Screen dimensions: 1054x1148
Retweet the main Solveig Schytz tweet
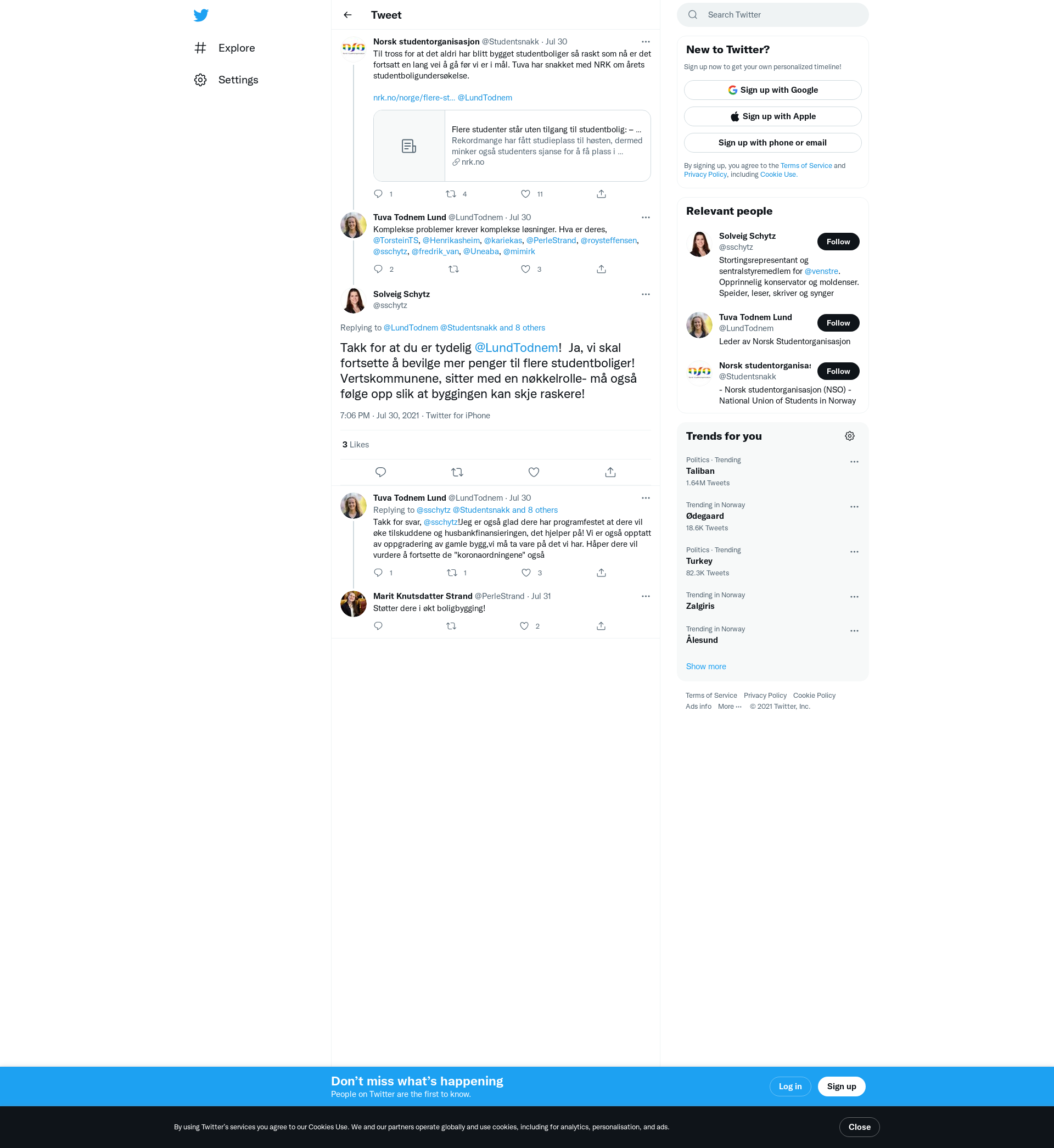[457, 472]
